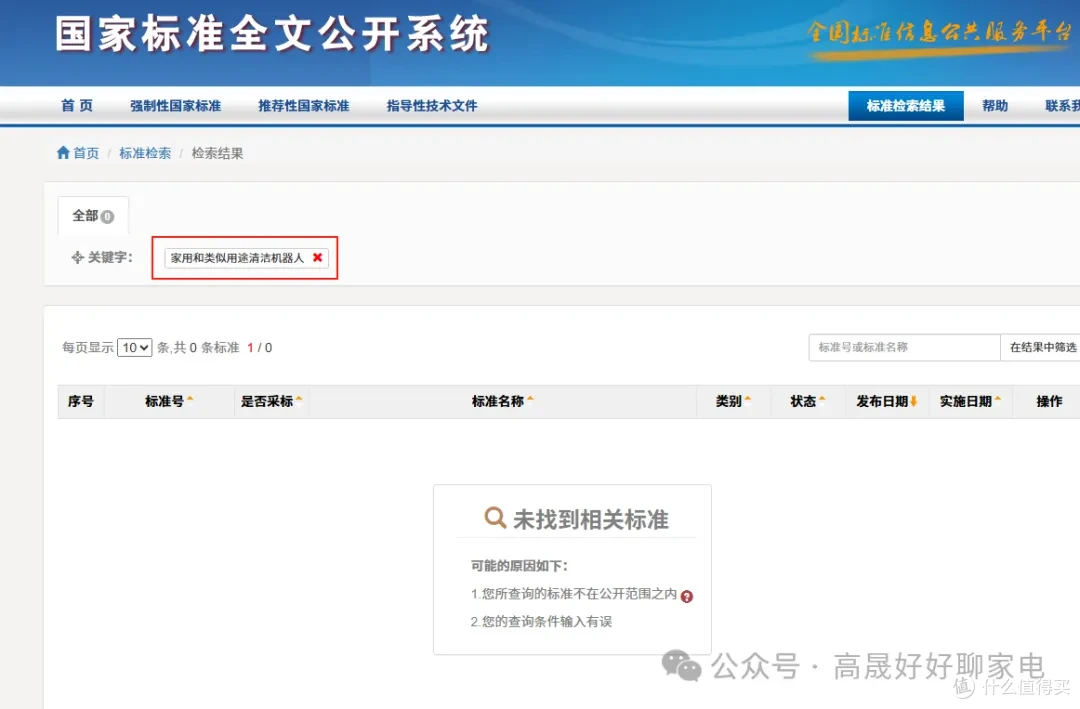
Task: Select the 标准检索结果 tab
Action: [x=906, y=105]
